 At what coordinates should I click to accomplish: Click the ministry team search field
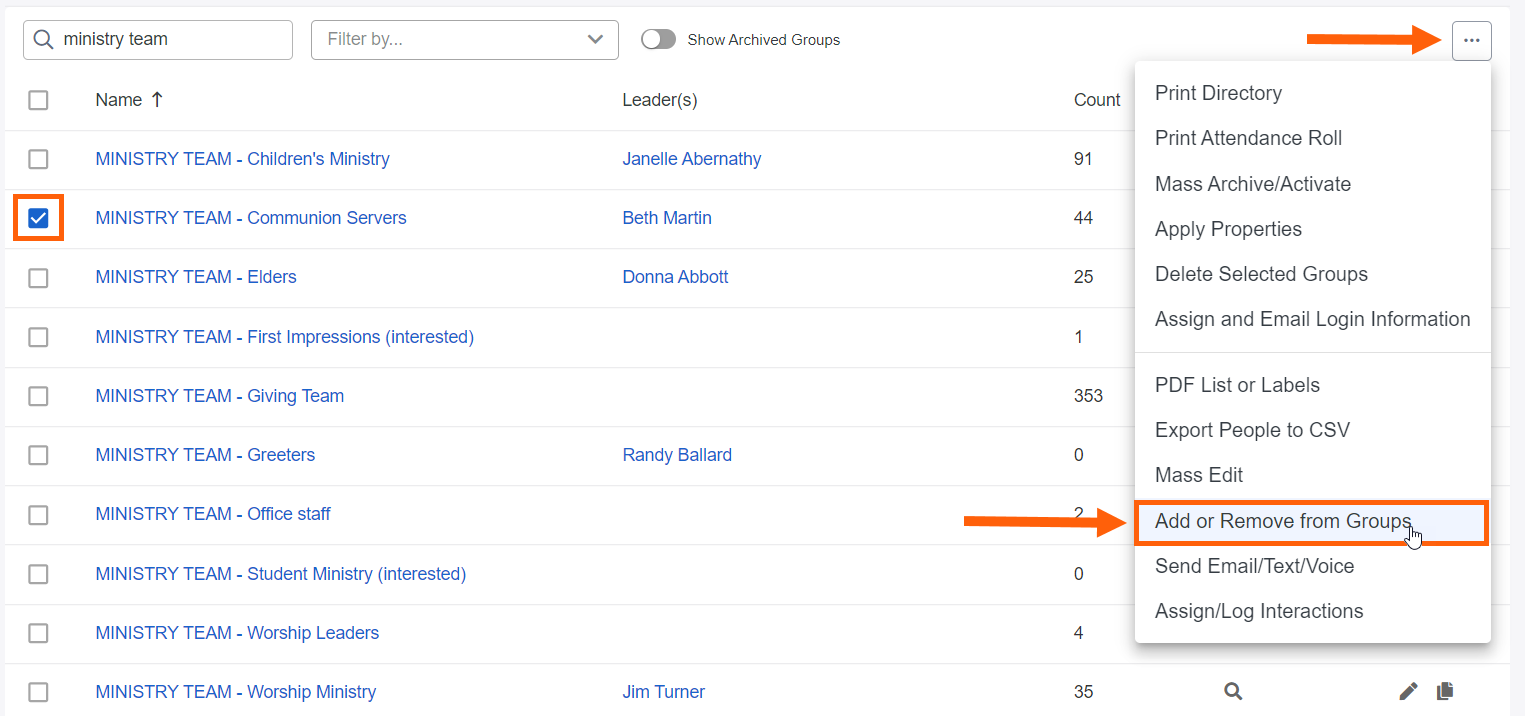click(x=170, y=40)
